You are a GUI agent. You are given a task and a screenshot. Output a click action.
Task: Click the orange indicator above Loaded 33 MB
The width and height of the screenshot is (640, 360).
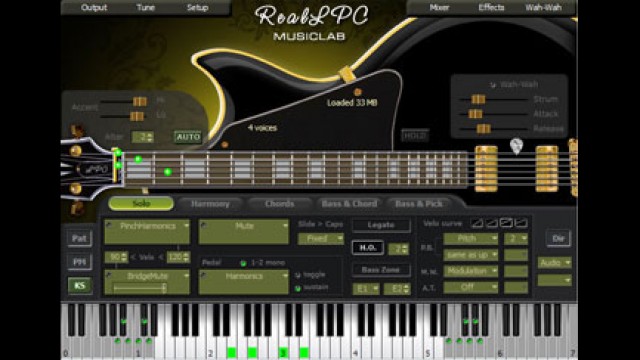tap(358, 92)
